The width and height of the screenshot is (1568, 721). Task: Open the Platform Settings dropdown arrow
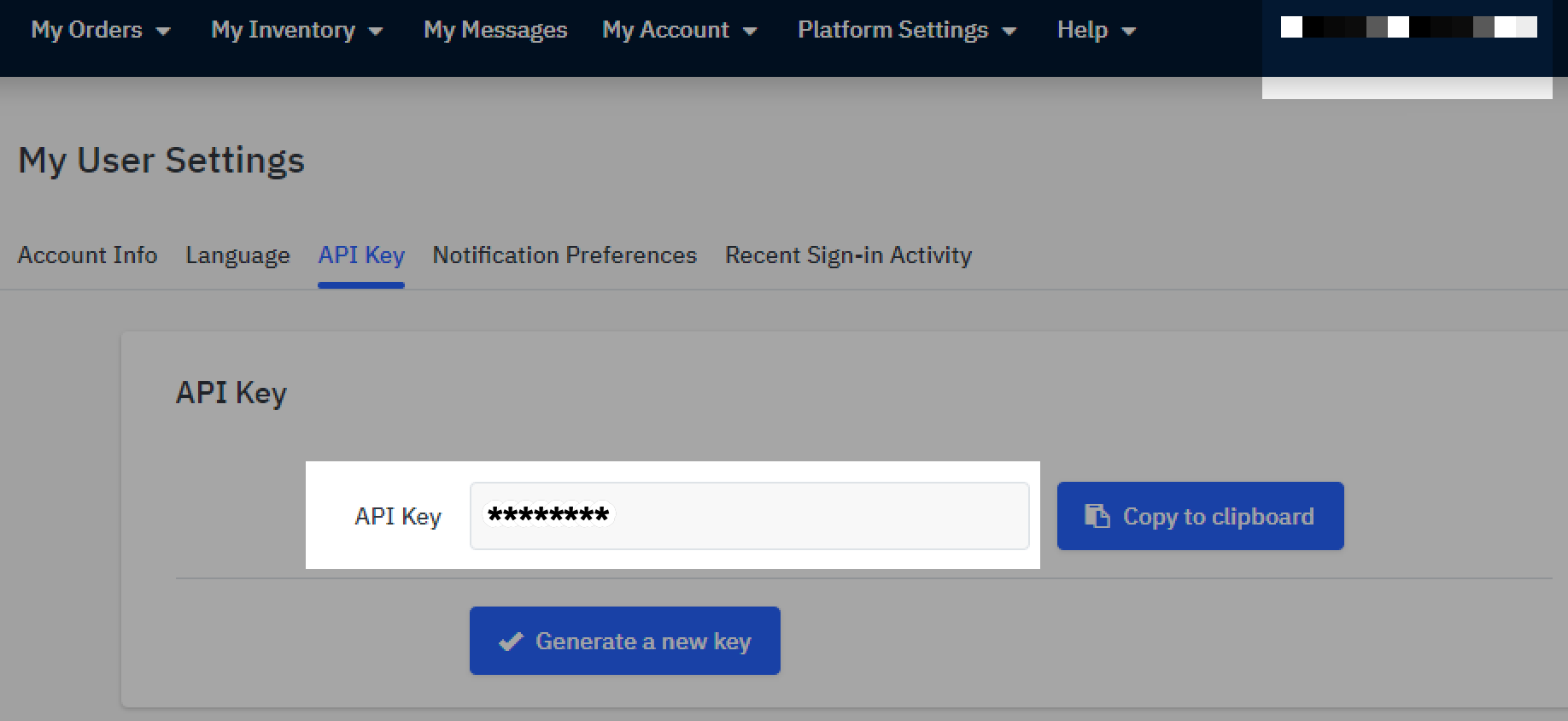click(1009, 32)
